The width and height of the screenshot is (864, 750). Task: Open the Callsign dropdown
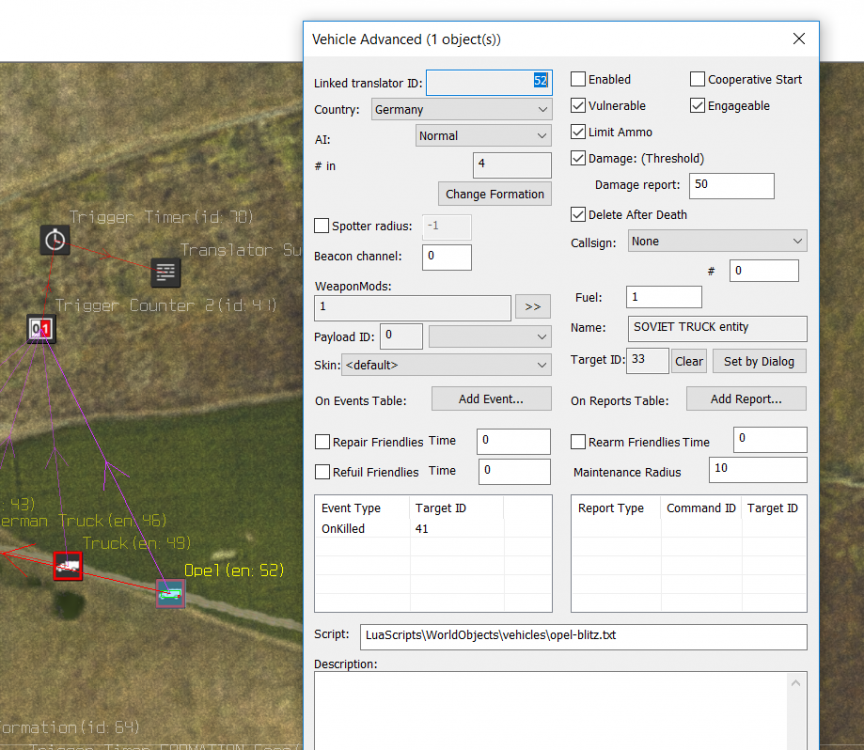pos(716,241)
